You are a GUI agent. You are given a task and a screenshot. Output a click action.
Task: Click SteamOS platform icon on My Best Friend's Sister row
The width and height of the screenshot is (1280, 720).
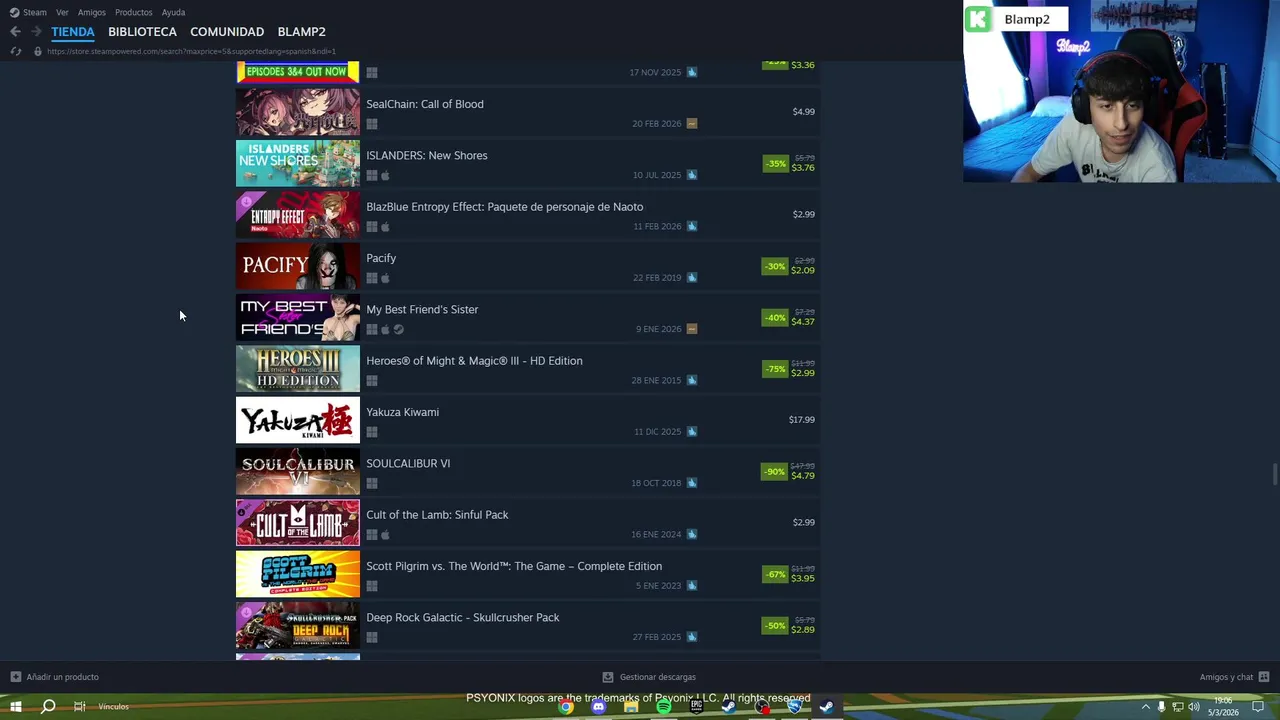click(399, 329)
